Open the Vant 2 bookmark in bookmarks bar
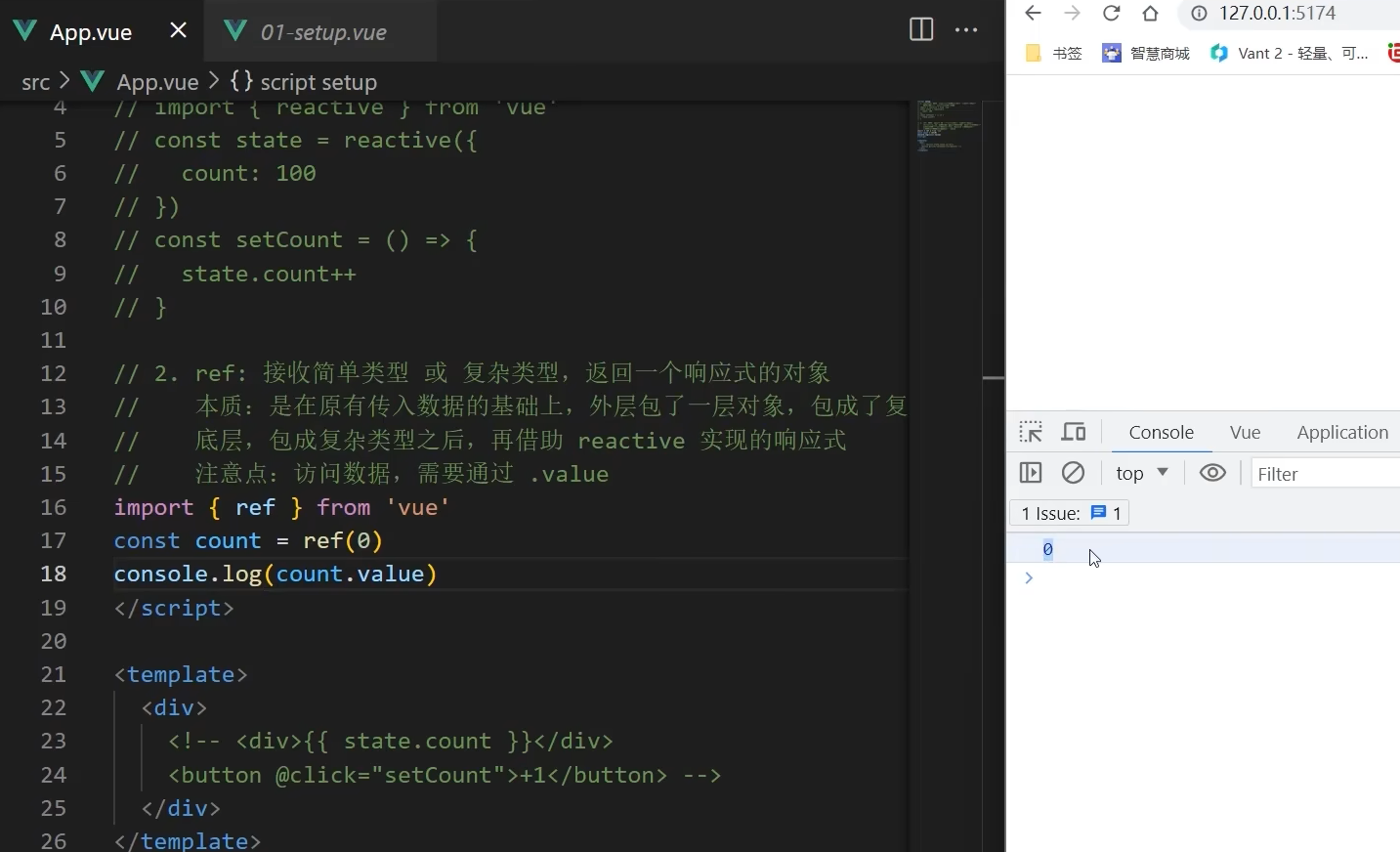 point(1290,54)
